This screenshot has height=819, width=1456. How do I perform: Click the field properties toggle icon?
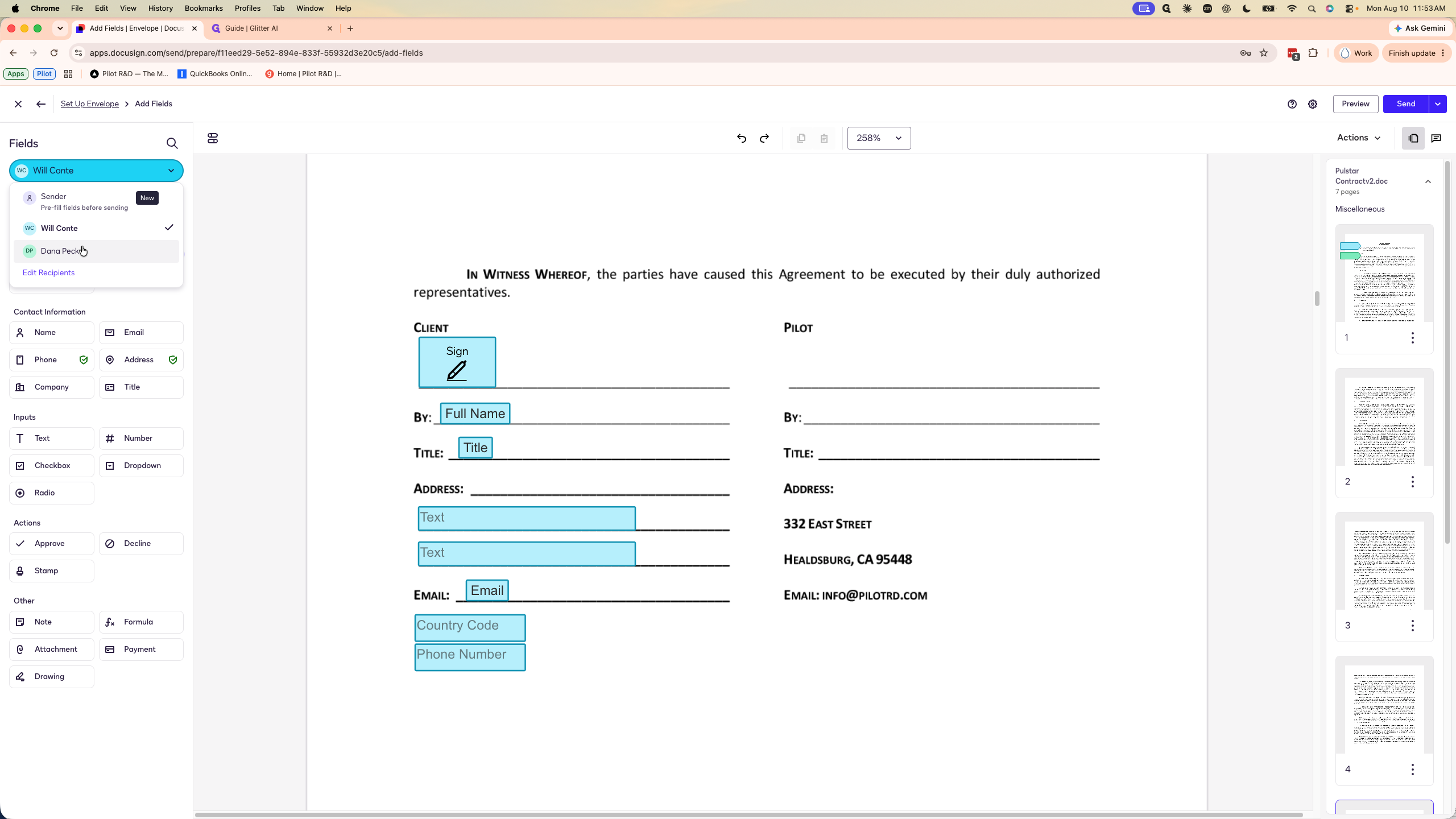point(213,138)
